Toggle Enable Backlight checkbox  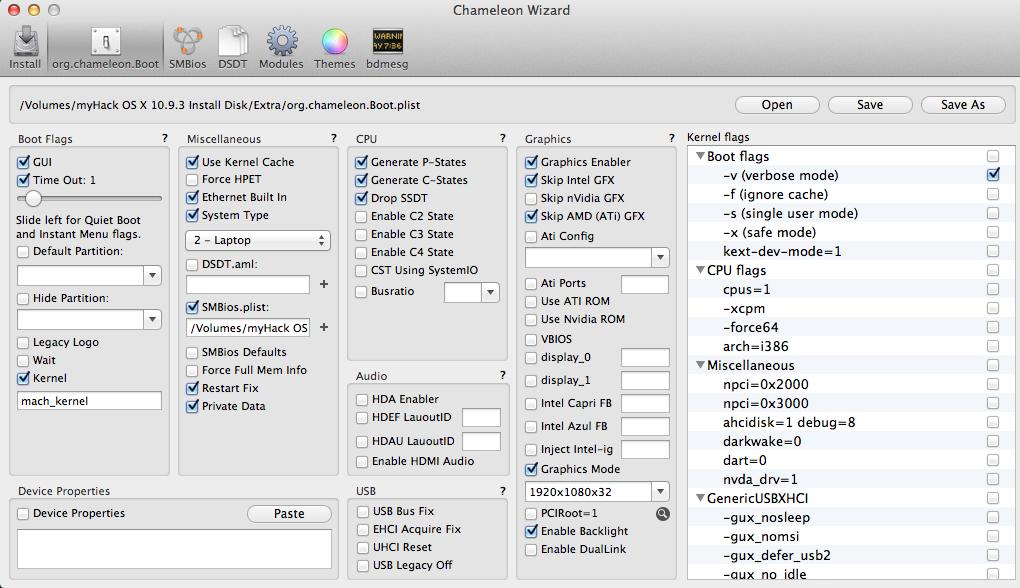[x=531, y=531]
